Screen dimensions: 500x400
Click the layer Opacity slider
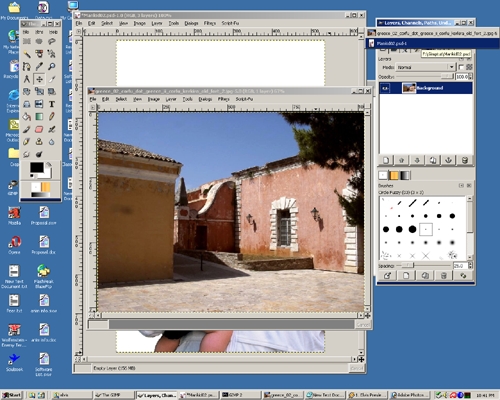point(425,77)
